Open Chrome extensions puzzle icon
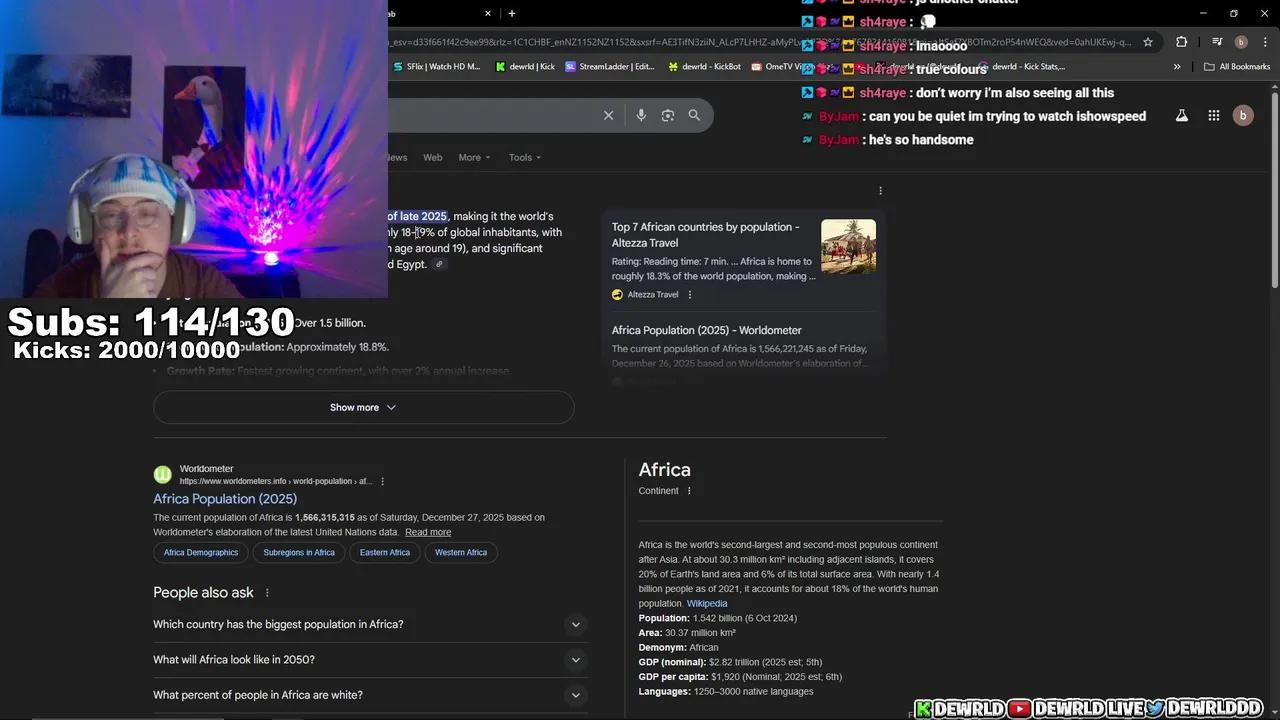1280x720 pixels. [1182, 42]
